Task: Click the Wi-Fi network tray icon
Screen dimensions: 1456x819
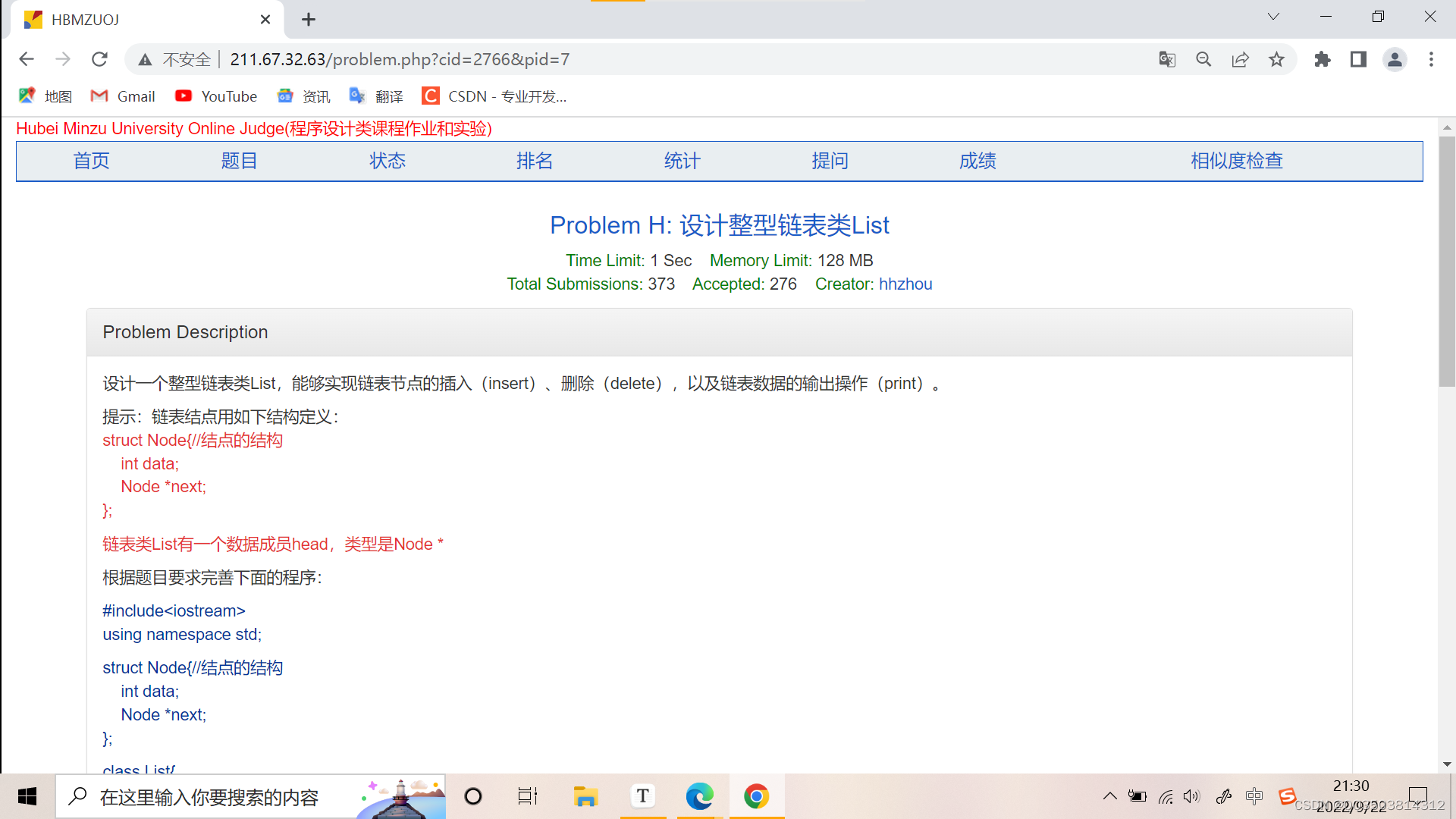Action: 1166,796
